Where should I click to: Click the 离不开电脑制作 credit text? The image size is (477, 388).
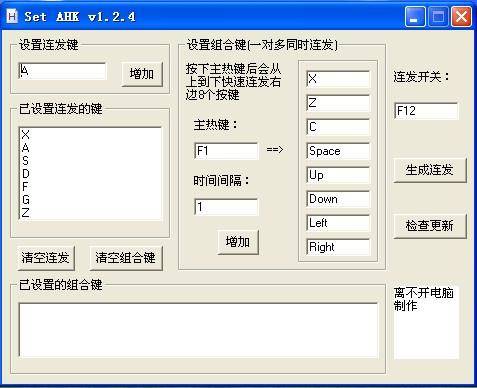[x=423, y=299]
